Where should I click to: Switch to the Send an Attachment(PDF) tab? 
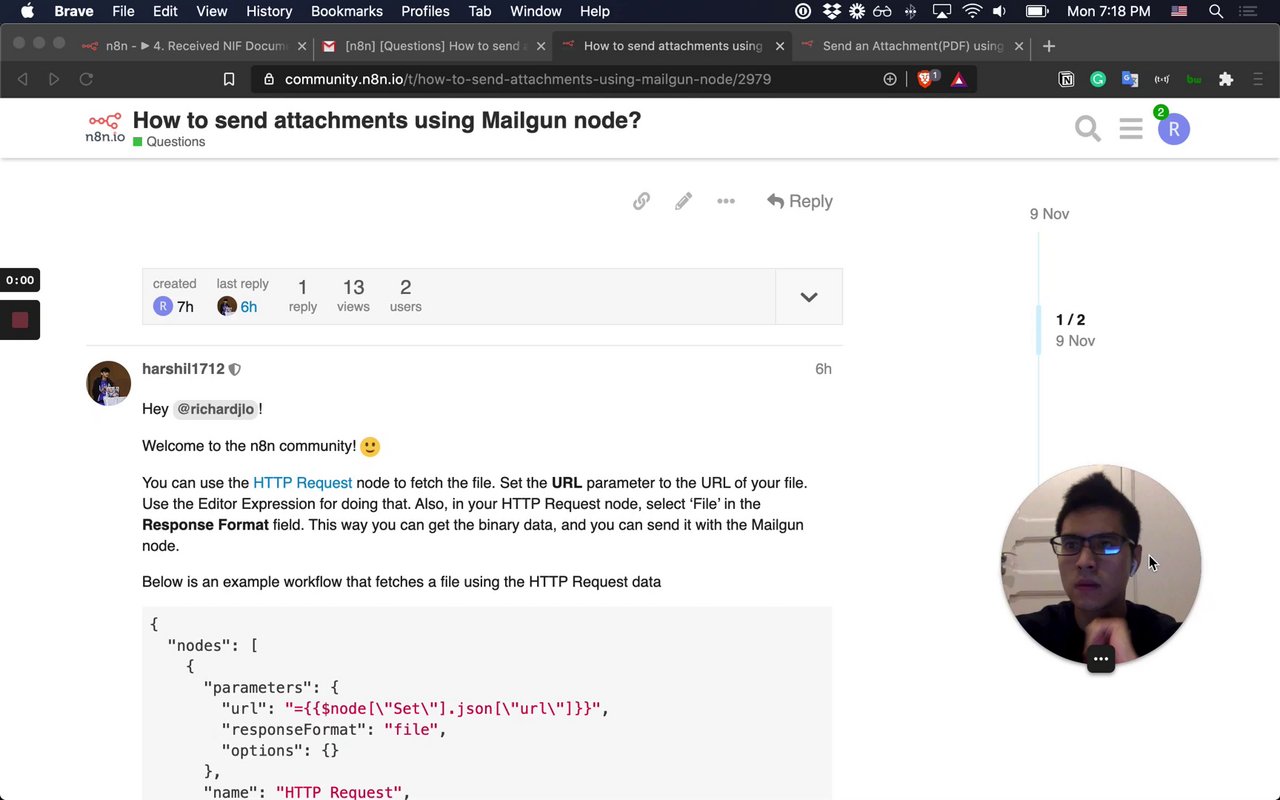coord(912,46)
